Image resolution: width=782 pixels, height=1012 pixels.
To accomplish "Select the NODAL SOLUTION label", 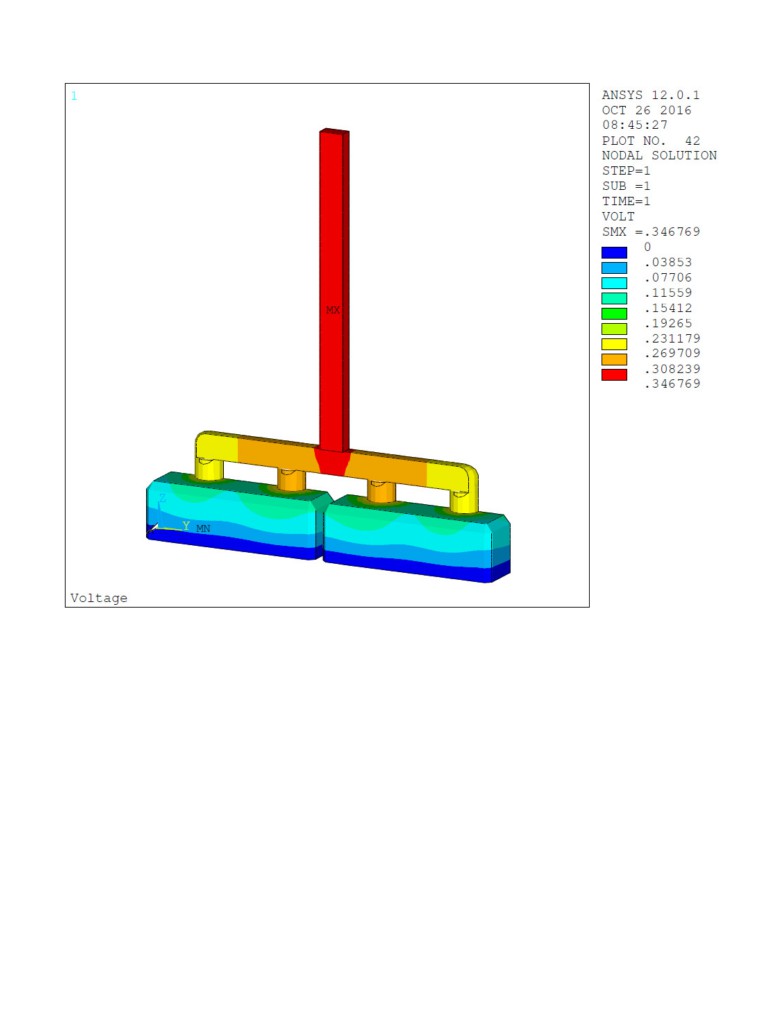I will [x=659, y=156].
